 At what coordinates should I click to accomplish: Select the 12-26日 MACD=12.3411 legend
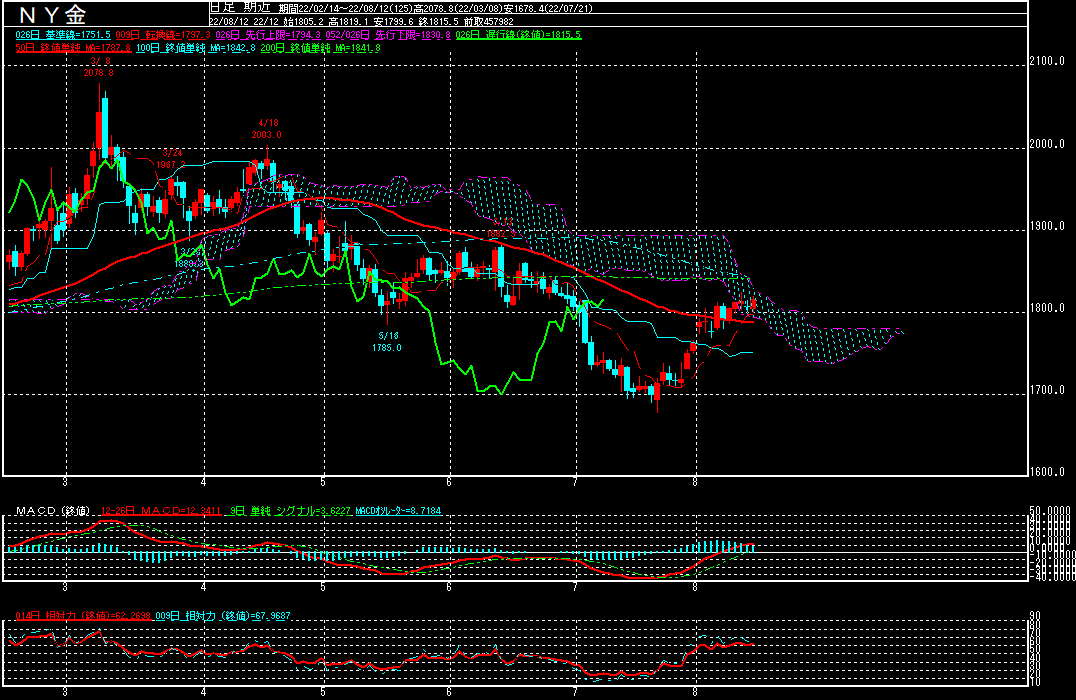click(x=161, y=511)
